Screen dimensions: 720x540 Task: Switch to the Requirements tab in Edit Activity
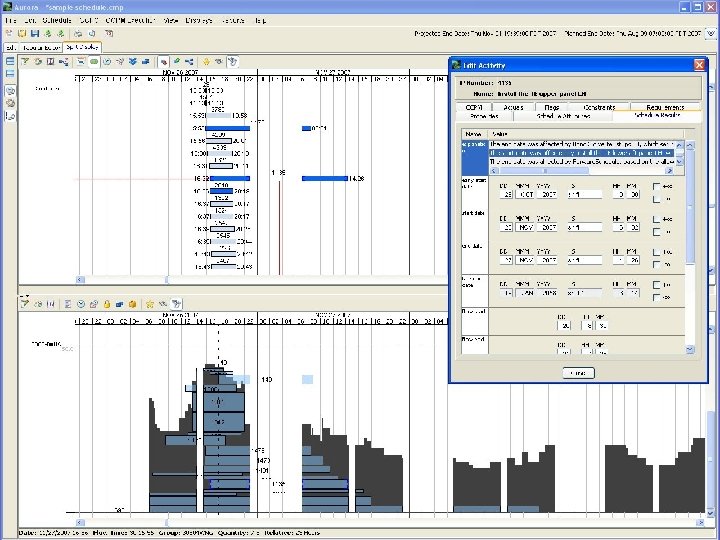pyautogui.click(x=665, y=107)
